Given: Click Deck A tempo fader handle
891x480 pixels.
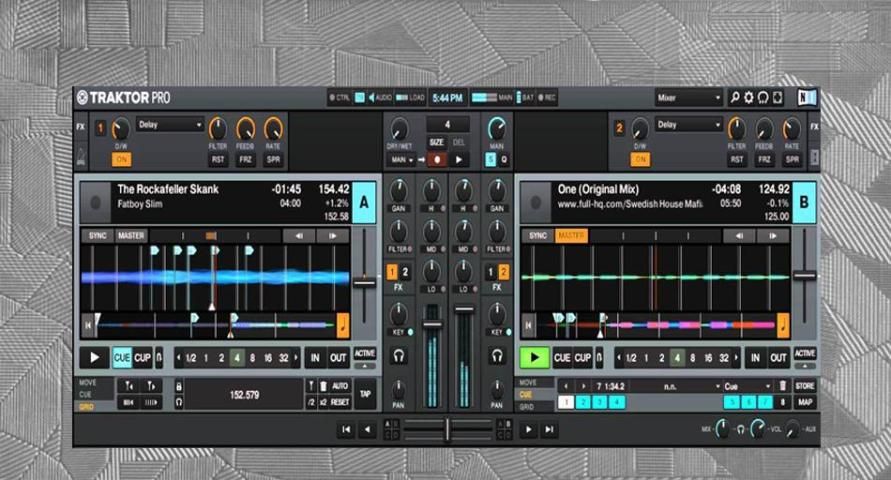Looking at the screenshot, I should click(364, 283).
